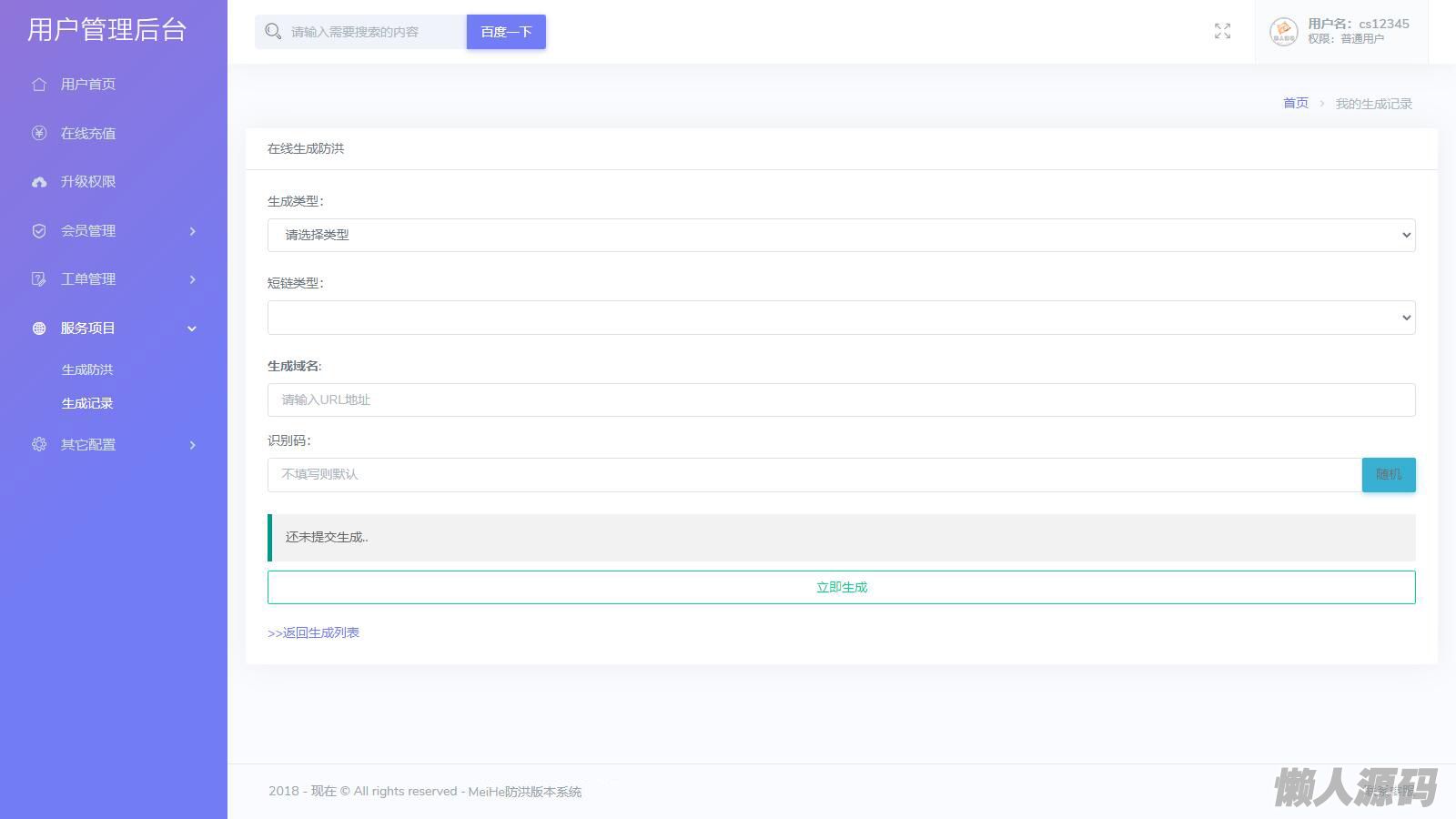The image size is (1456, 819).
Task: Click the 随机 button
Action: click(x=1389, y=475)
